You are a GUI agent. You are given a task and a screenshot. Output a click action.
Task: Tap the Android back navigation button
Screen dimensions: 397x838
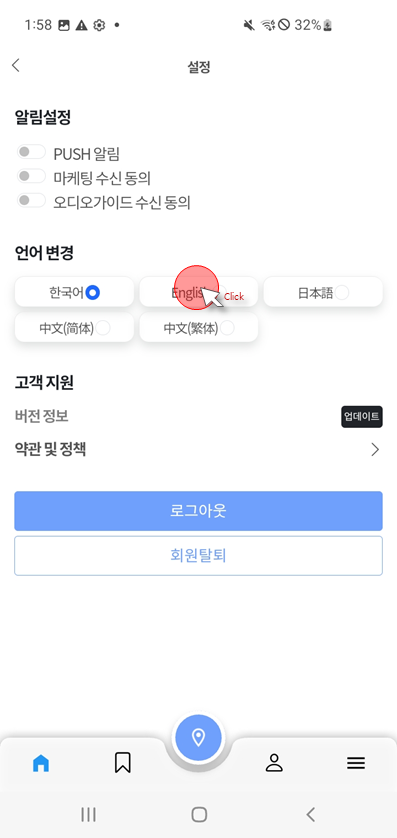[x=310, y=814]
